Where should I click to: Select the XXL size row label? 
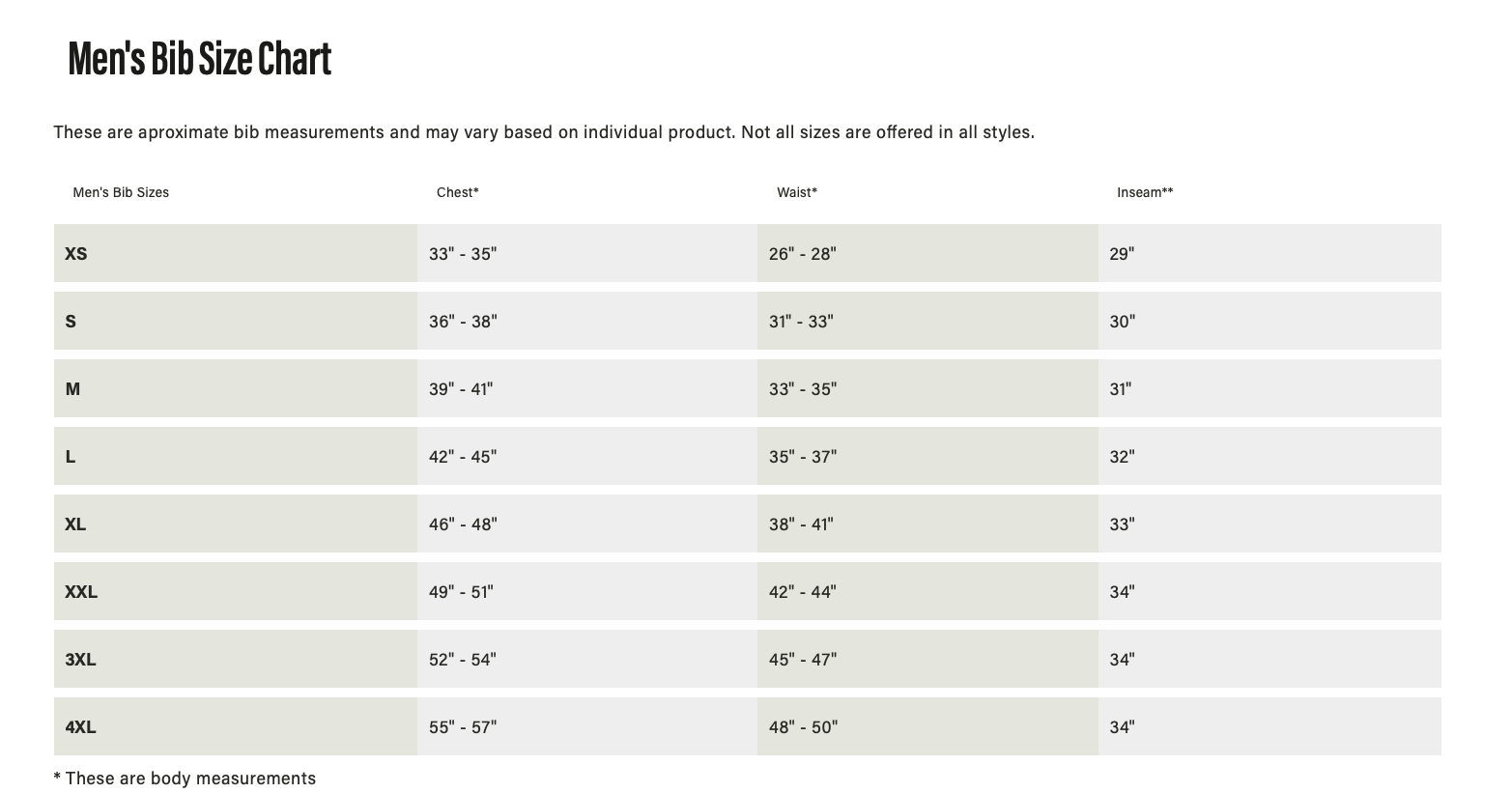click(x=81, y=592)
